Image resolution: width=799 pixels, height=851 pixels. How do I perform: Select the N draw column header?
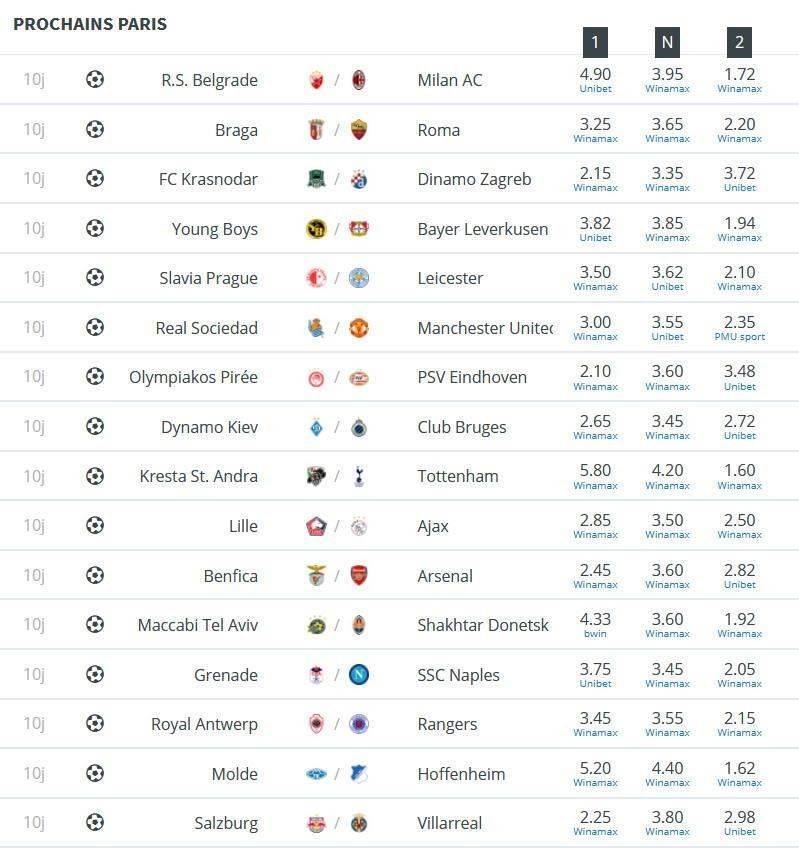(667, 42)
